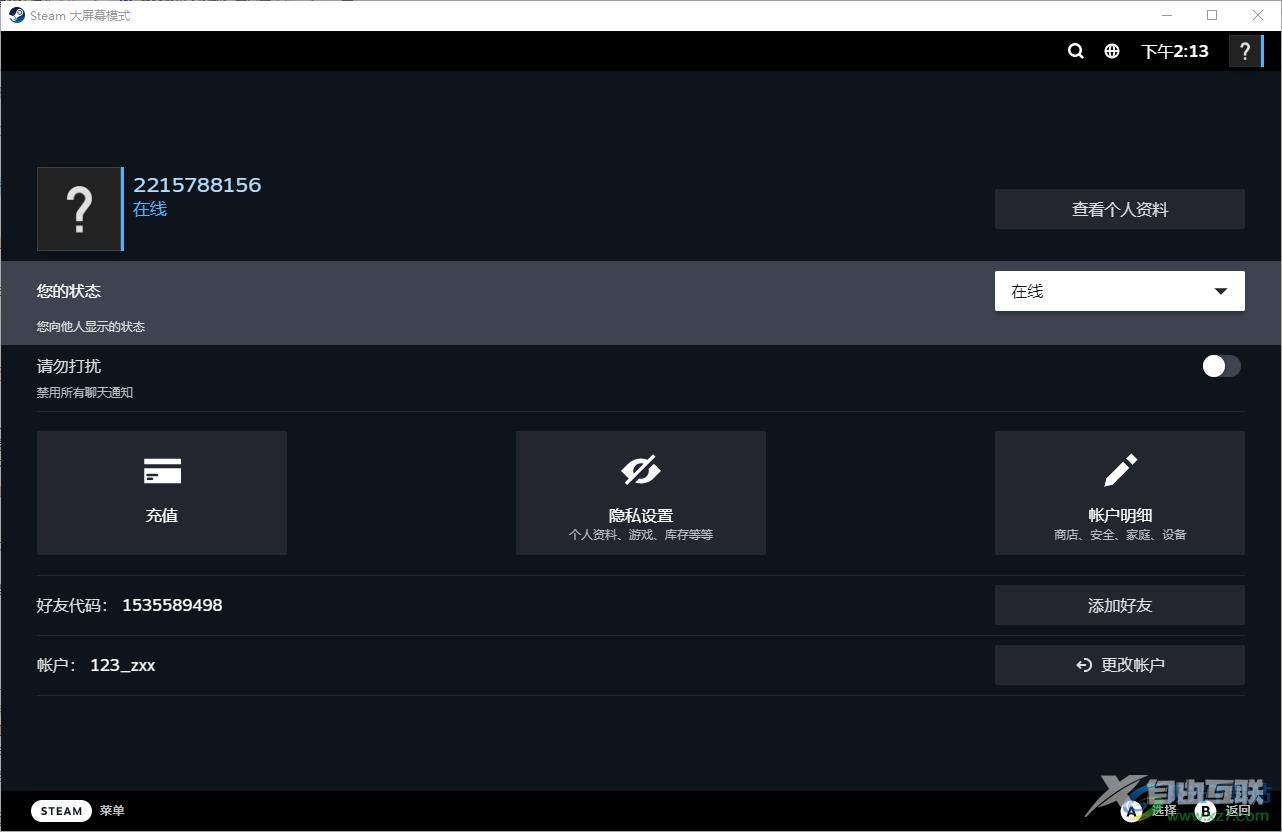
Task: Click the B 返回 back control
Action: click(x=1223, y=811)
